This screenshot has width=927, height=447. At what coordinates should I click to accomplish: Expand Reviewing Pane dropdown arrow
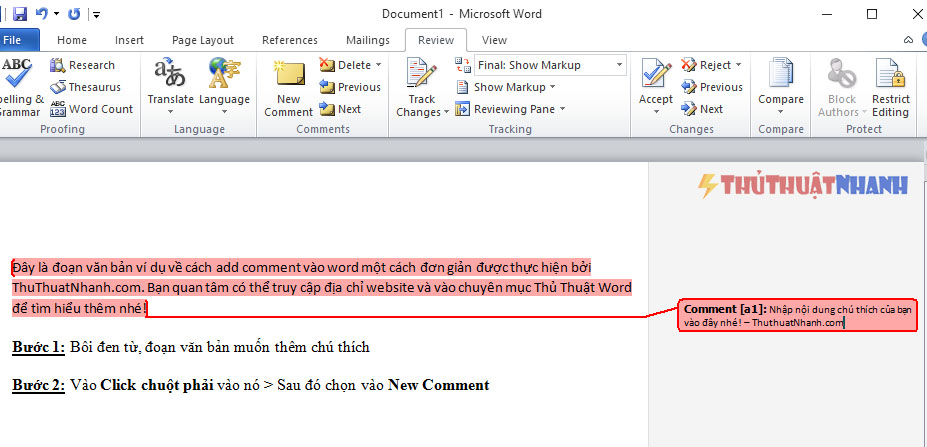[x=562, y=109]
